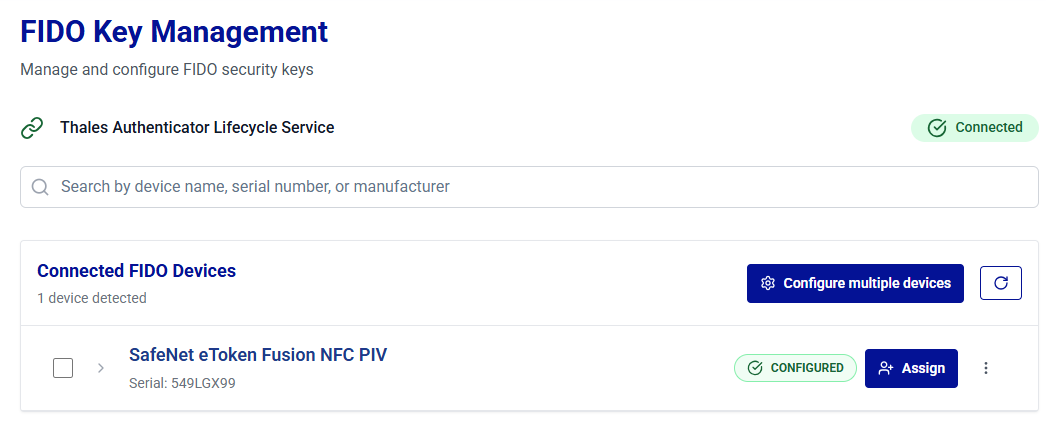Image resolution: width=1046 pixels, height=422 pixels.
Task: Select the serial number 549LGX99 text
Action: [182, 383]
